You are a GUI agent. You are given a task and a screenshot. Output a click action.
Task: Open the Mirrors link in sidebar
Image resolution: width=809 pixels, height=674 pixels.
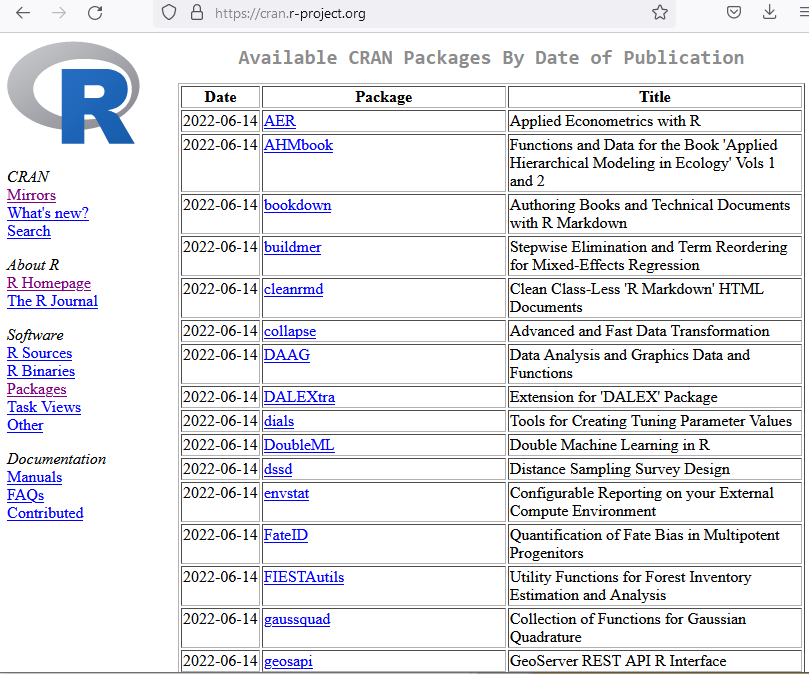pos(31,195)
